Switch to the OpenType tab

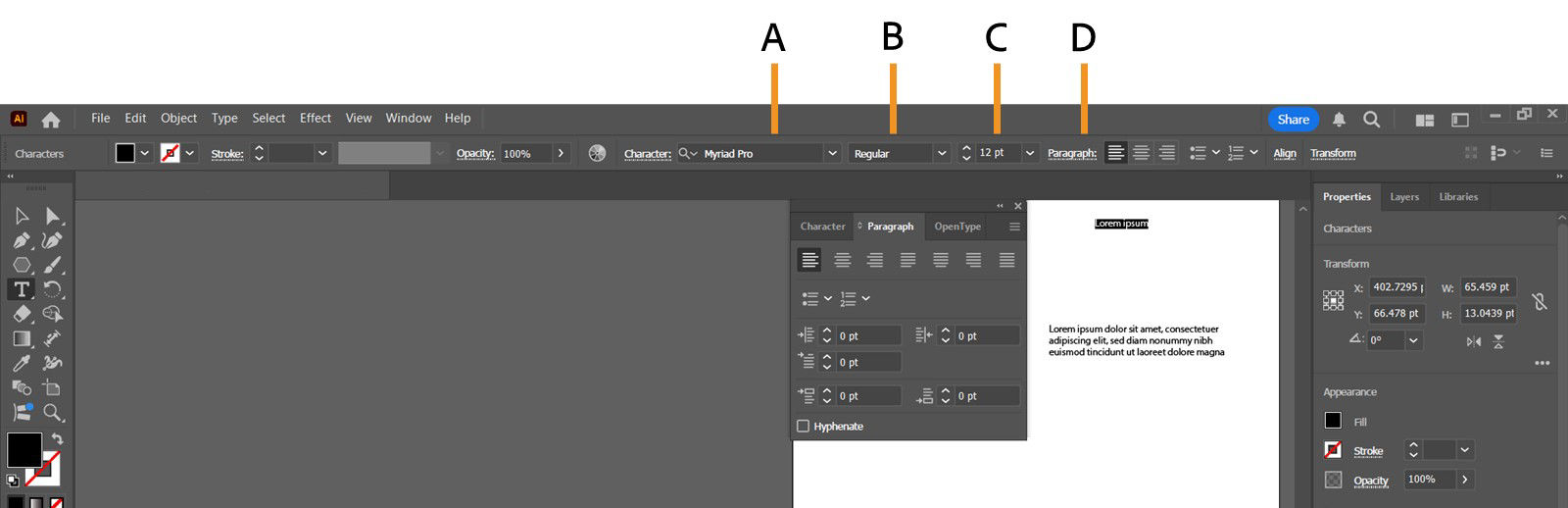click(957, 227)
